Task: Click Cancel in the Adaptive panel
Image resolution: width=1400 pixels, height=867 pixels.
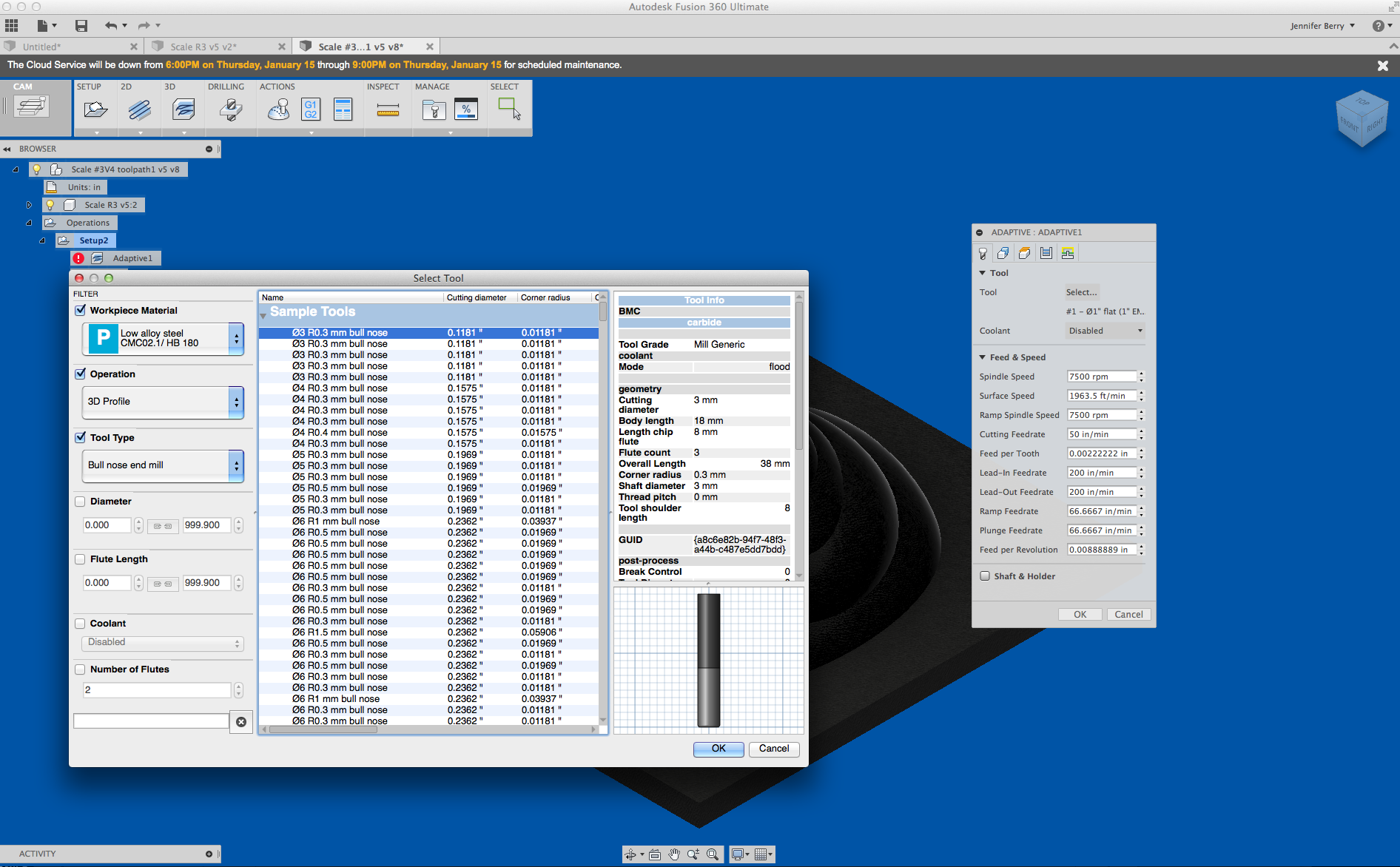Action: [x=1129, y=614]
